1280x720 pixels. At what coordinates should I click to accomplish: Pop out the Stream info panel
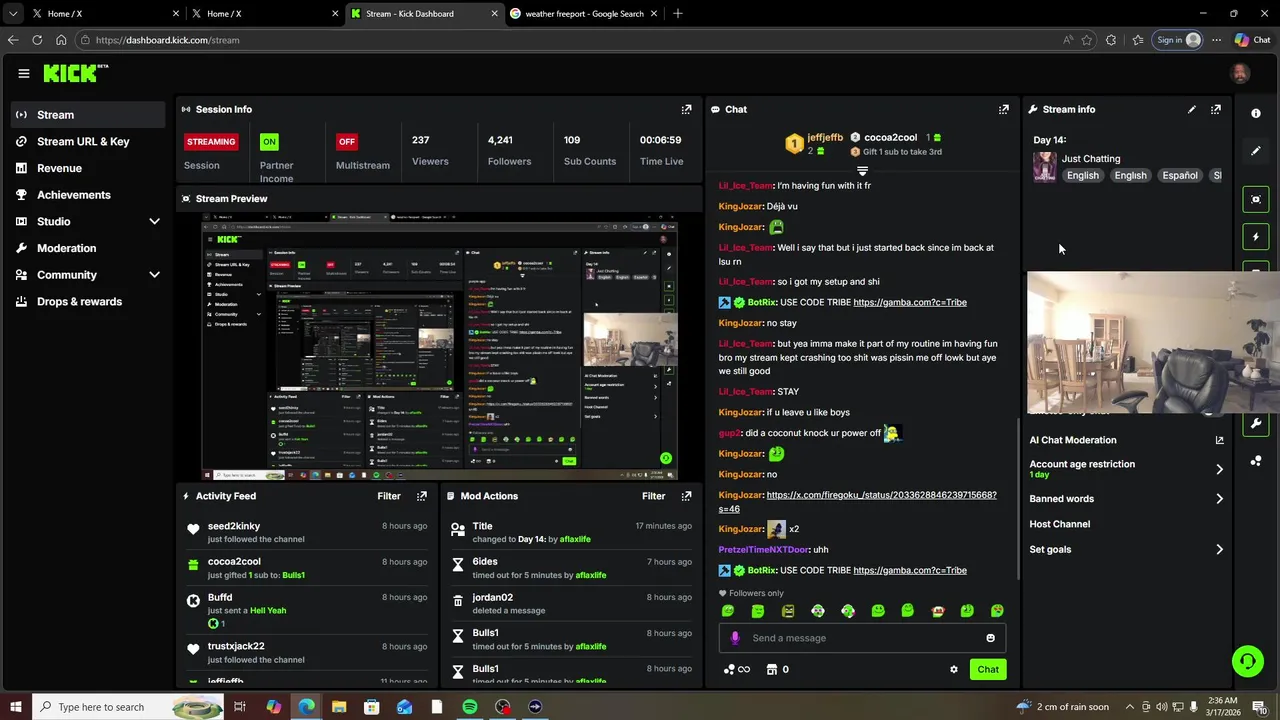[1216, 109]
